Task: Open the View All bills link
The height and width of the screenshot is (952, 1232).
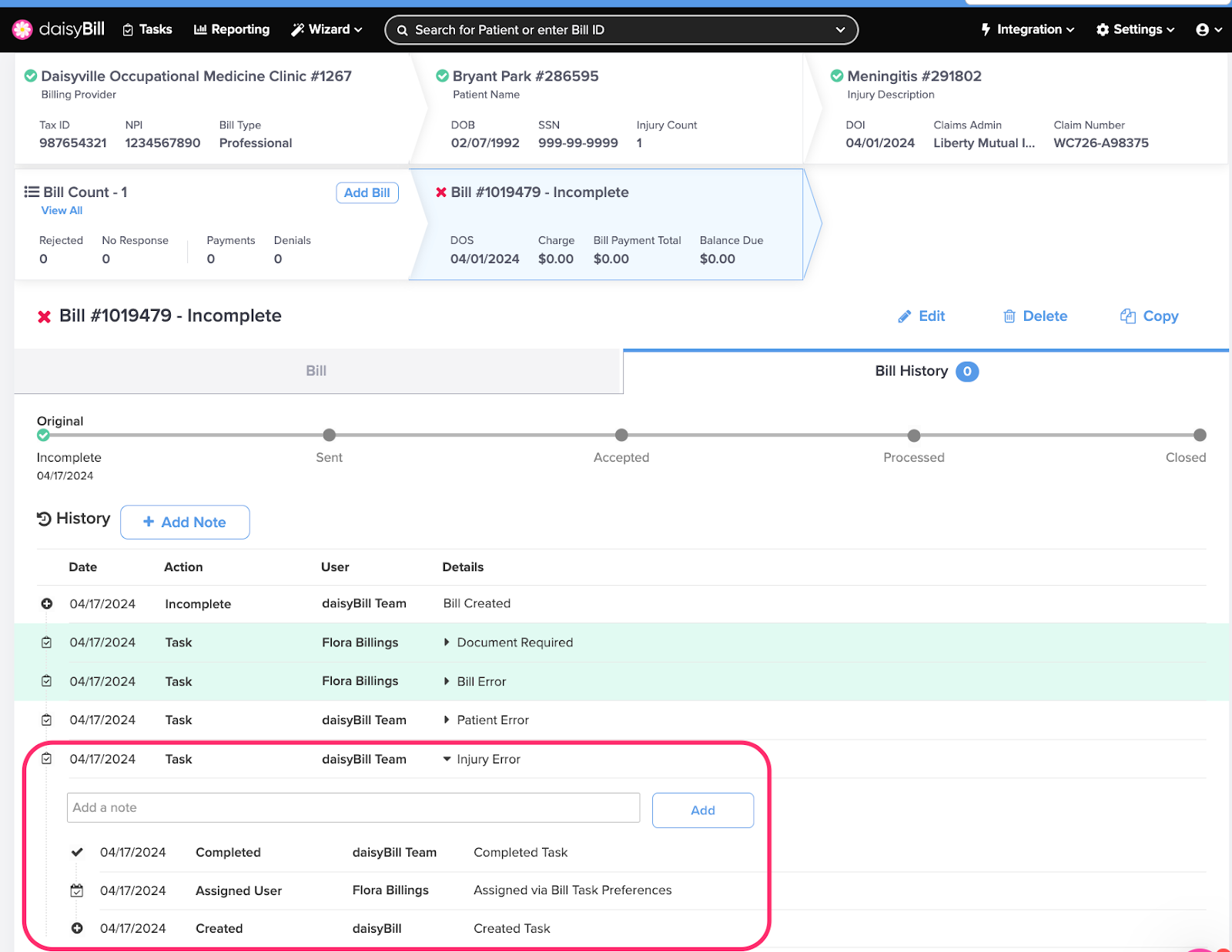Action: pos(62,211)
